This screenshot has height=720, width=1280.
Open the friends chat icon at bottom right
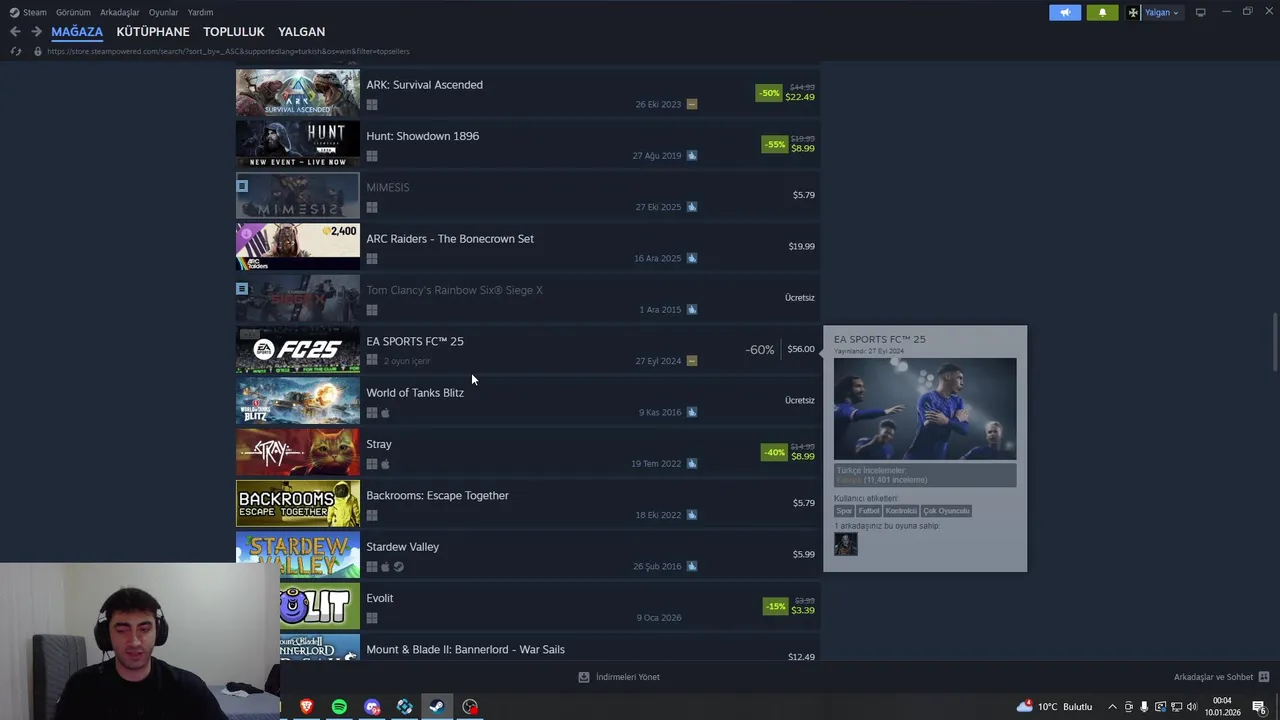tap(1264, 677)
